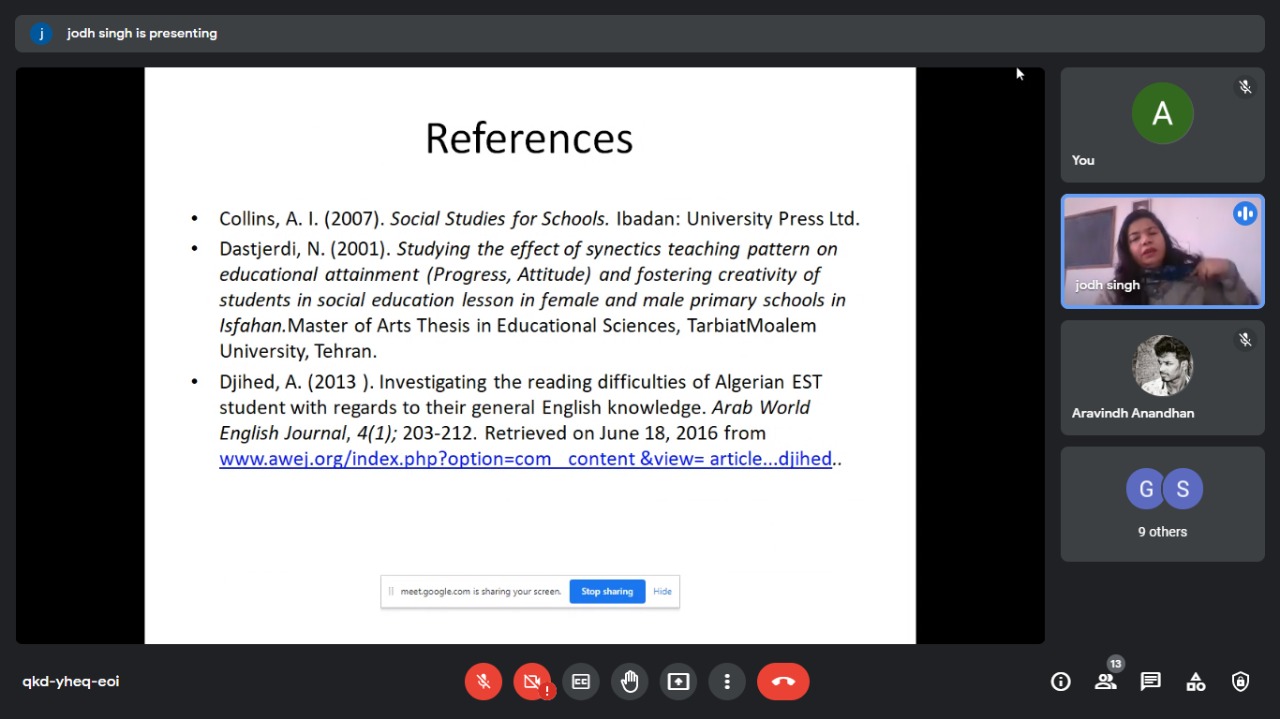Viewport: 1280px width, 719px height.
Task: Click the Djihed, A. (2013) reference
Action: (x=530, y=420)
